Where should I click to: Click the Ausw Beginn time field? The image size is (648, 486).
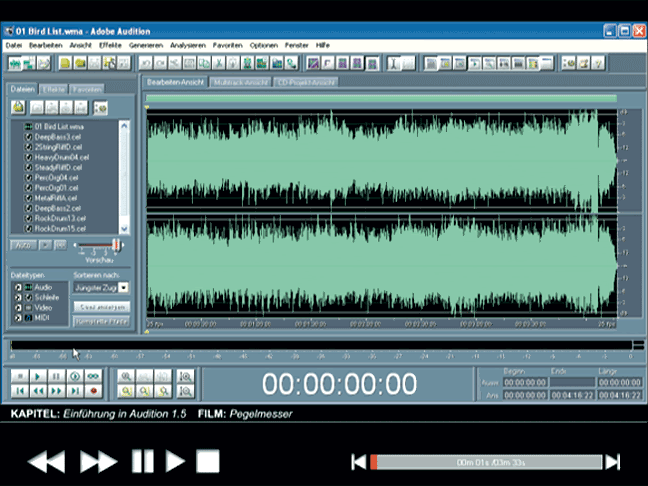tap(525, 383)
